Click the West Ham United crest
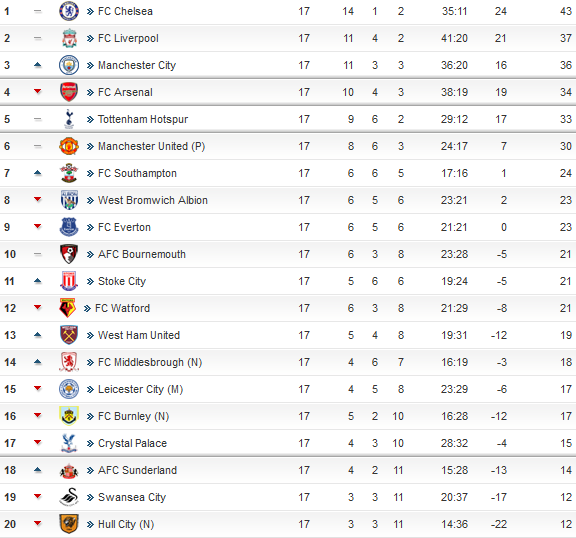This screenshot has width=576, height=538. (69, 335)
